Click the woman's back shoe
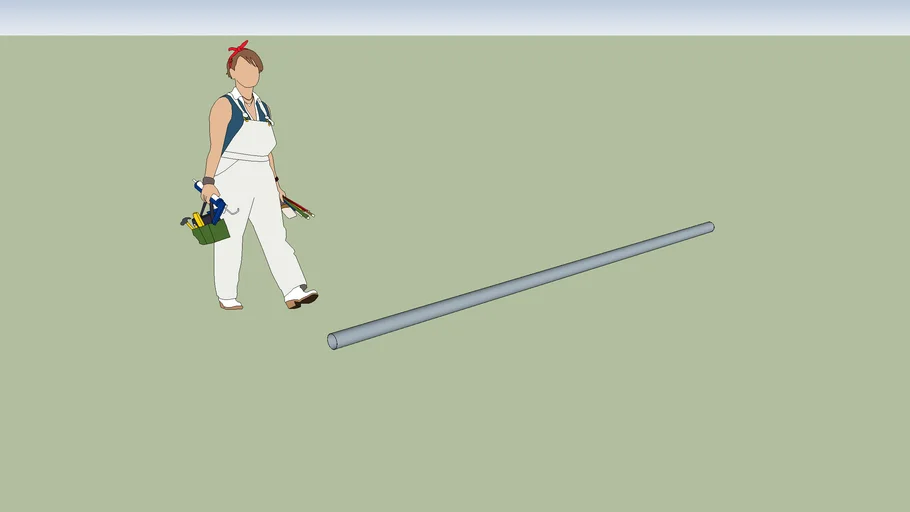This screenshot has width=910, height=512. point(231,303)
